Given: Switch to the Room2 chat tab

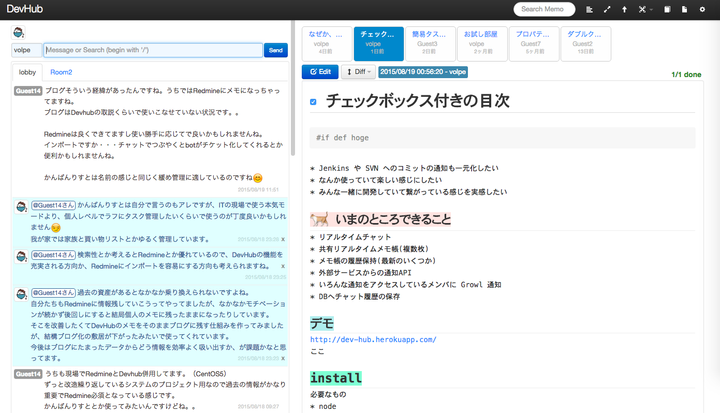Looking at the screenshot, I should coord(61,72).
